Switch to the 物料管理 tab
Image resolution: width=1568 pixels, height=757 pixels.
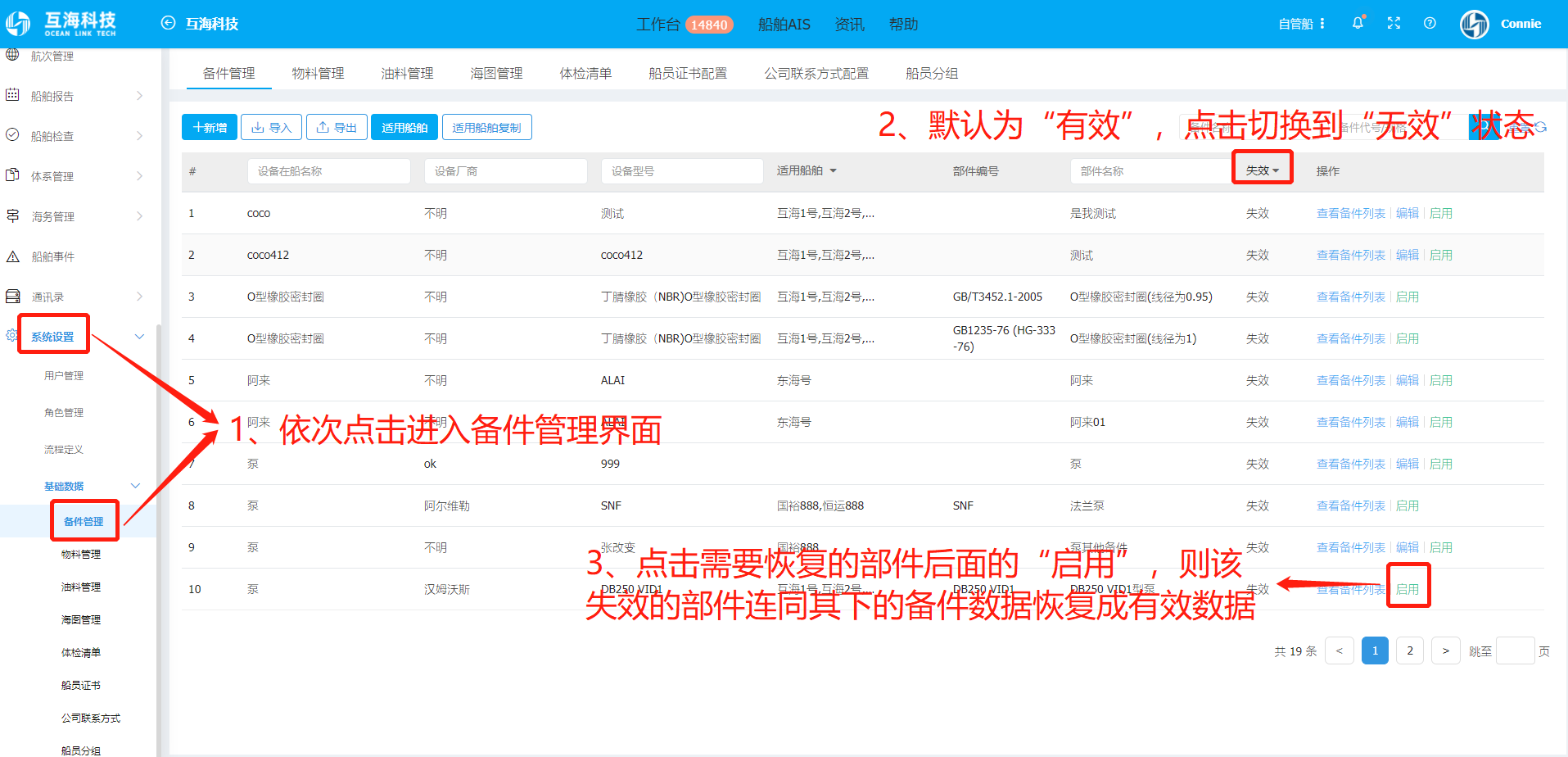coord(318,73)
